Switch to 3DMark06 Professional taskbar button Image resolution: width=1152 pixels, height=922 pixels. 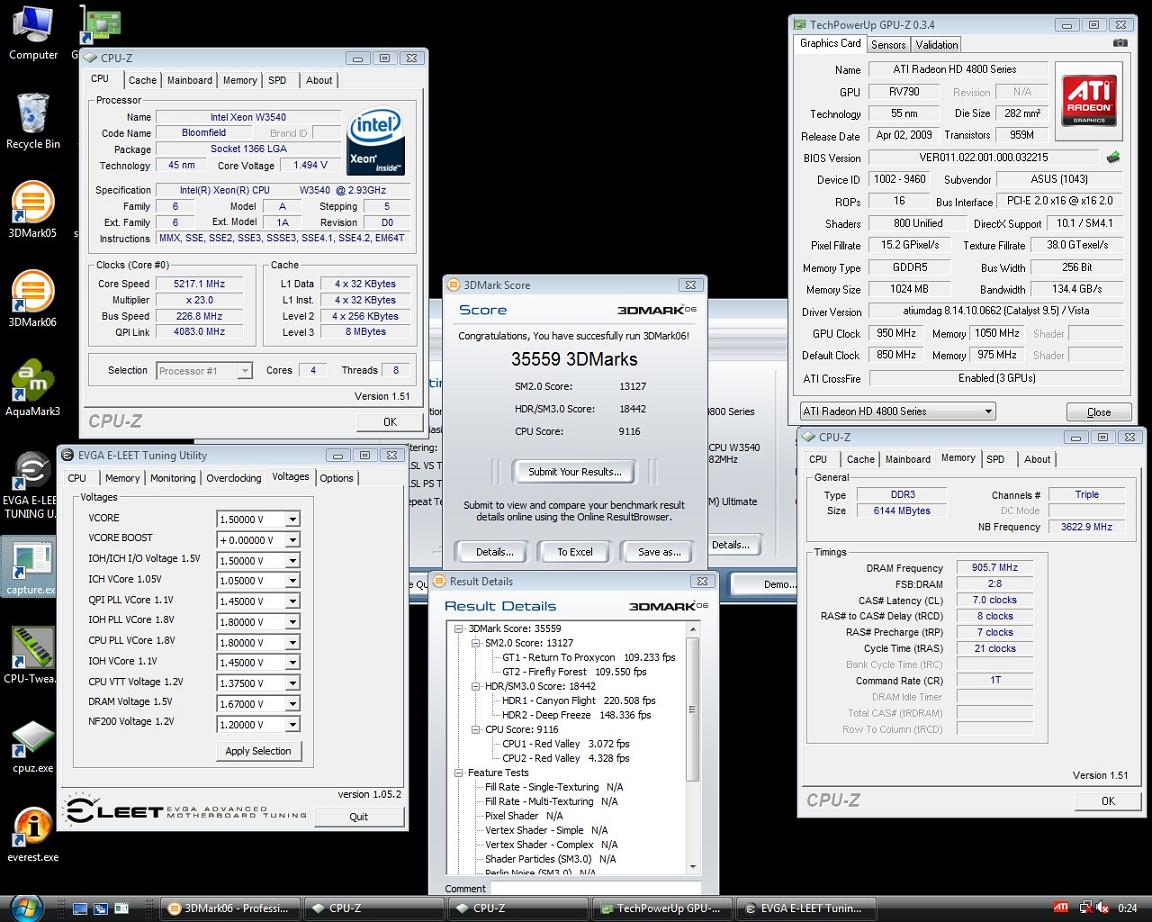(231, 909)
